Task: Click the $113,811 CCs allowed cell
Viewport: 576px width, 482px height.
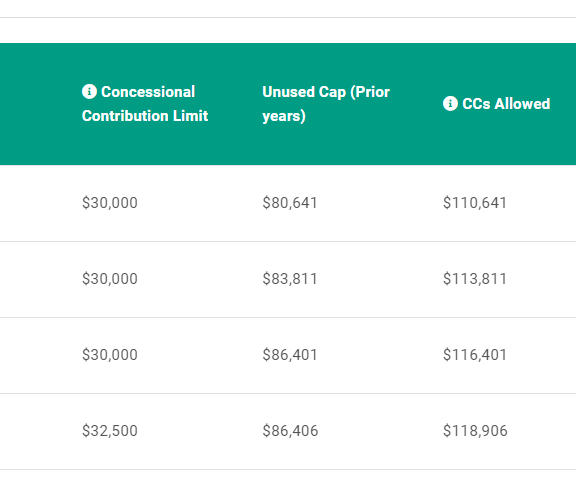Action: pos(475,279)
